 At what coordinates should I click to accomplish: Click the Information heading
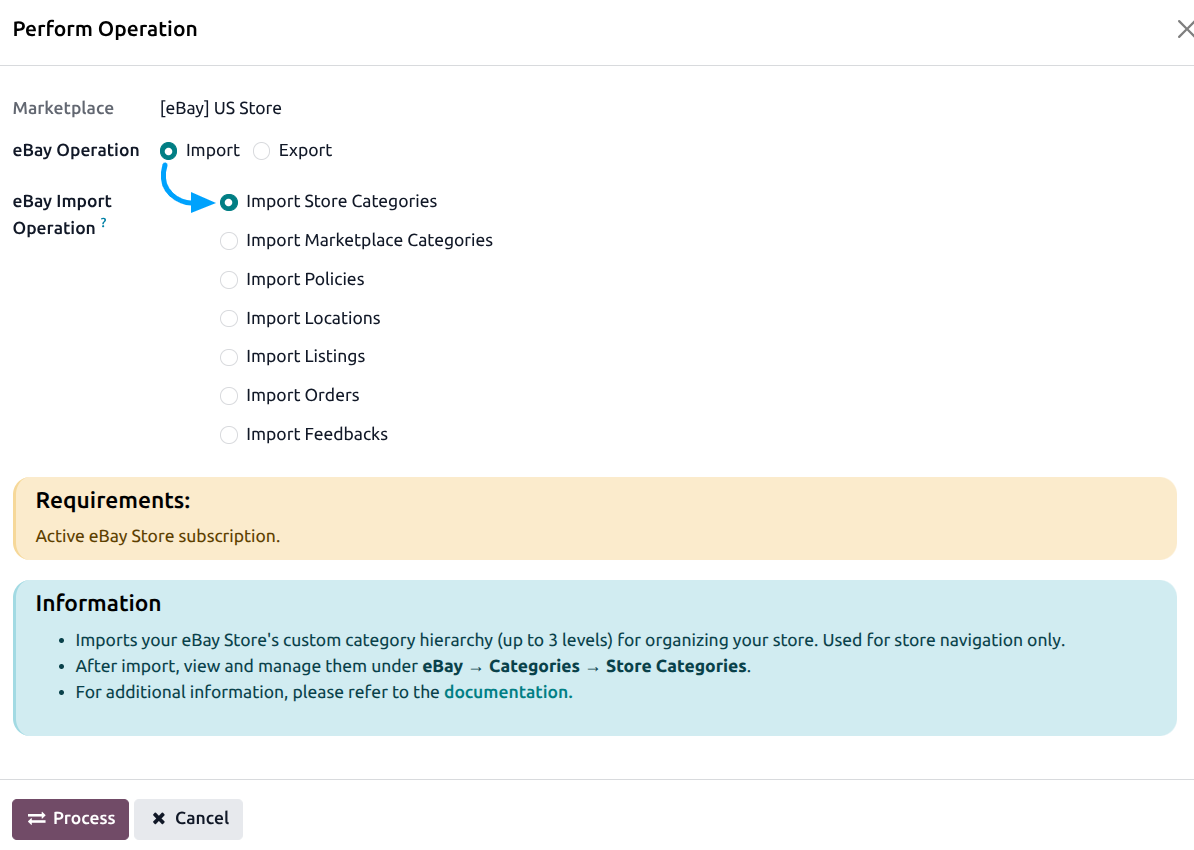(x=98, y=603)
